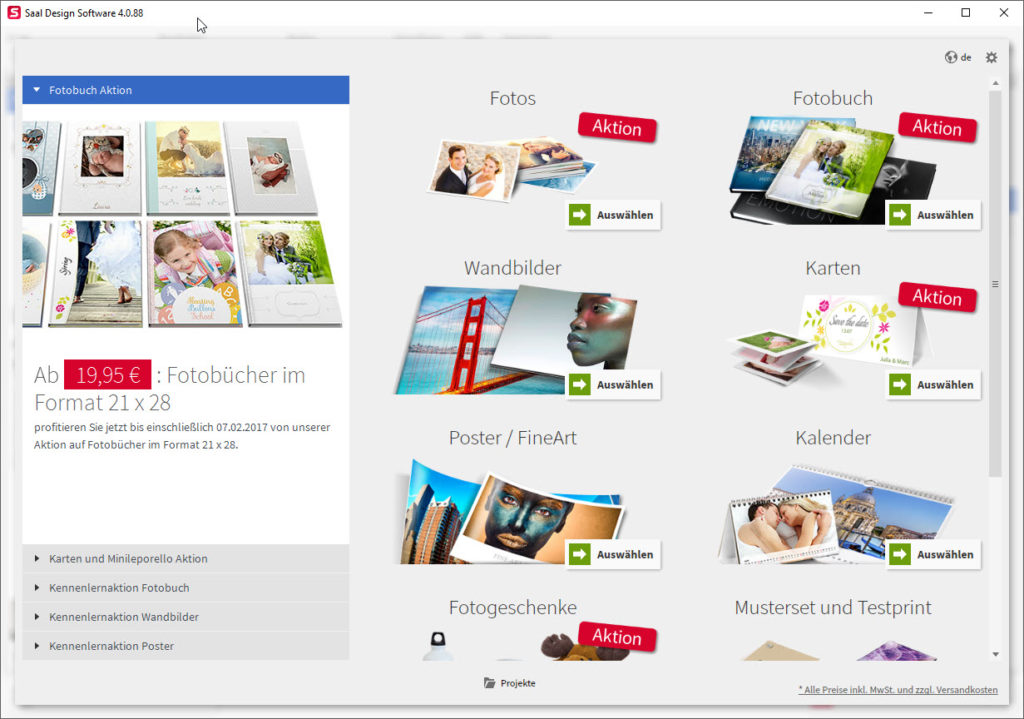Click the Wandbilder heading
The image size is (1024, 719).
[513, 268]
